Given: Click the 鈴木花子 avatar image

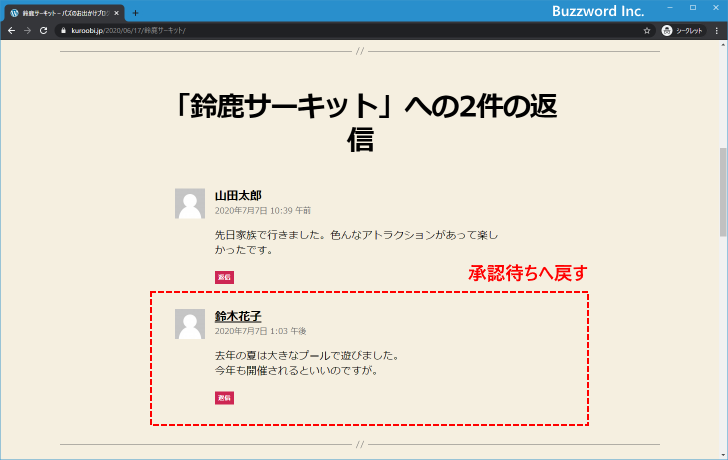Looking at the screenshot, I should tap(190, 324).
